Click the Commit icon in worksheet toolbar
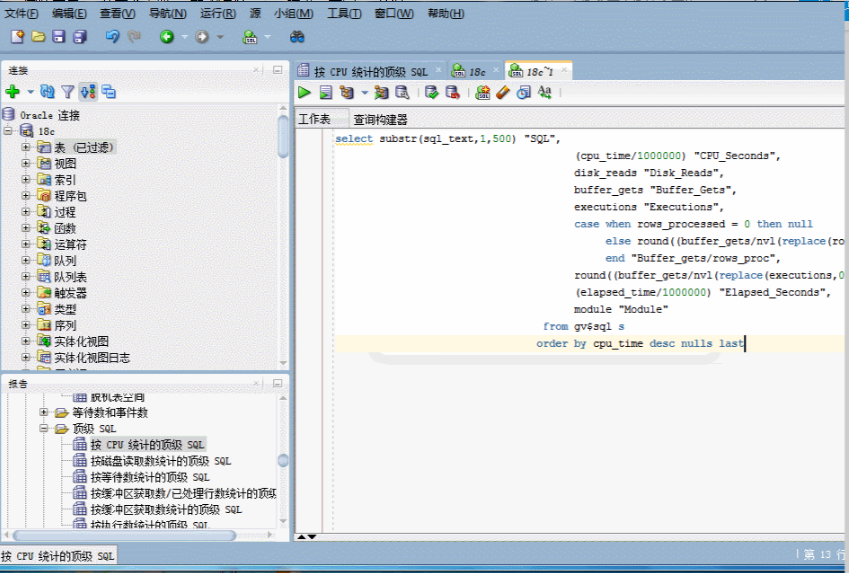Viewport: 849px width, 573px height. coord(432,93)
